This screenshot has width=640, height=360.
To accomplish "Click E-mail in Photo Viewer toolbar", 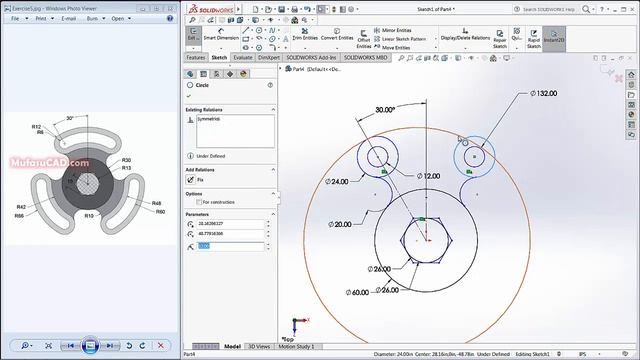I will coord(69,18).
